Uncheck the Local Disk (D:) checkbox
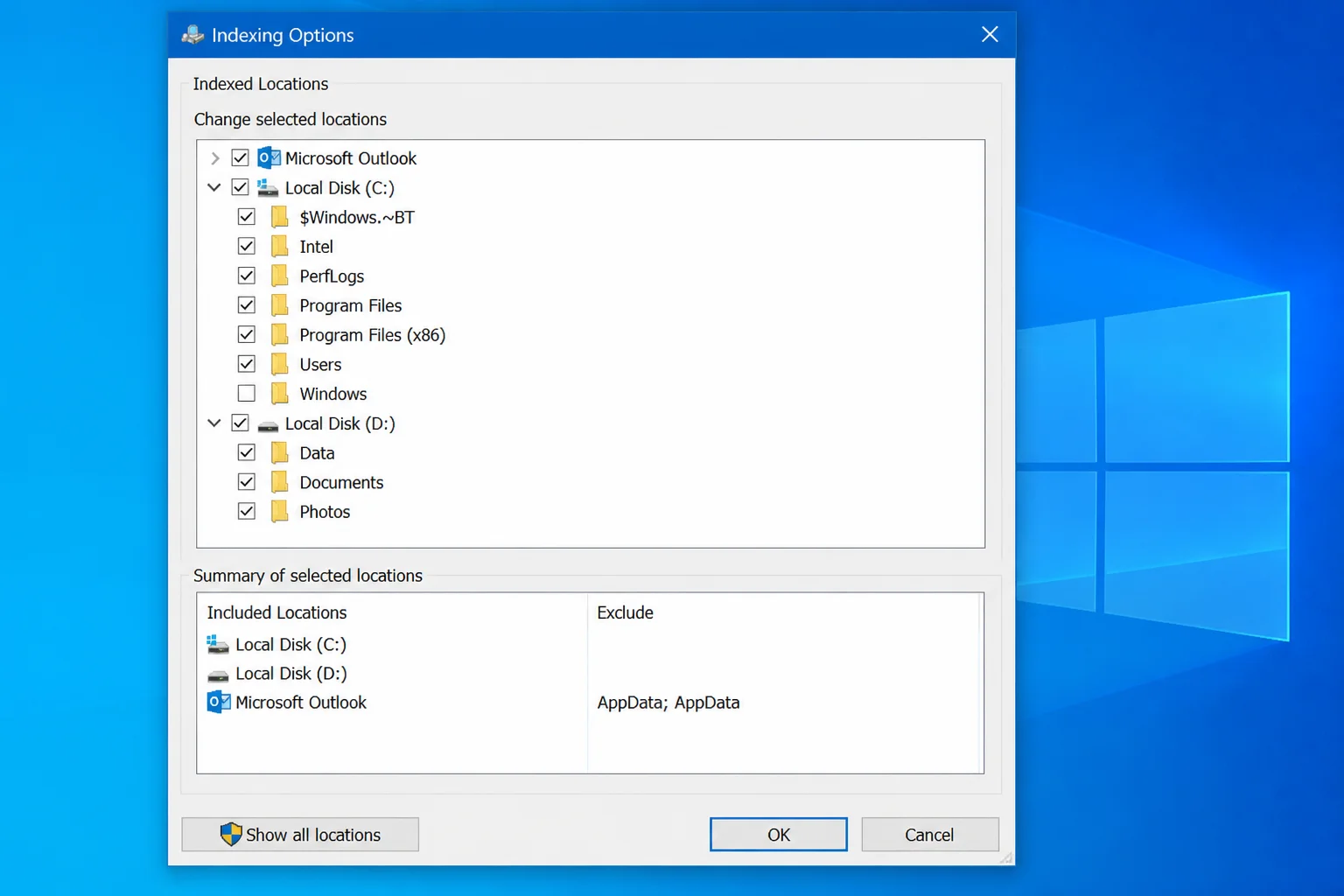 point(240,423)
